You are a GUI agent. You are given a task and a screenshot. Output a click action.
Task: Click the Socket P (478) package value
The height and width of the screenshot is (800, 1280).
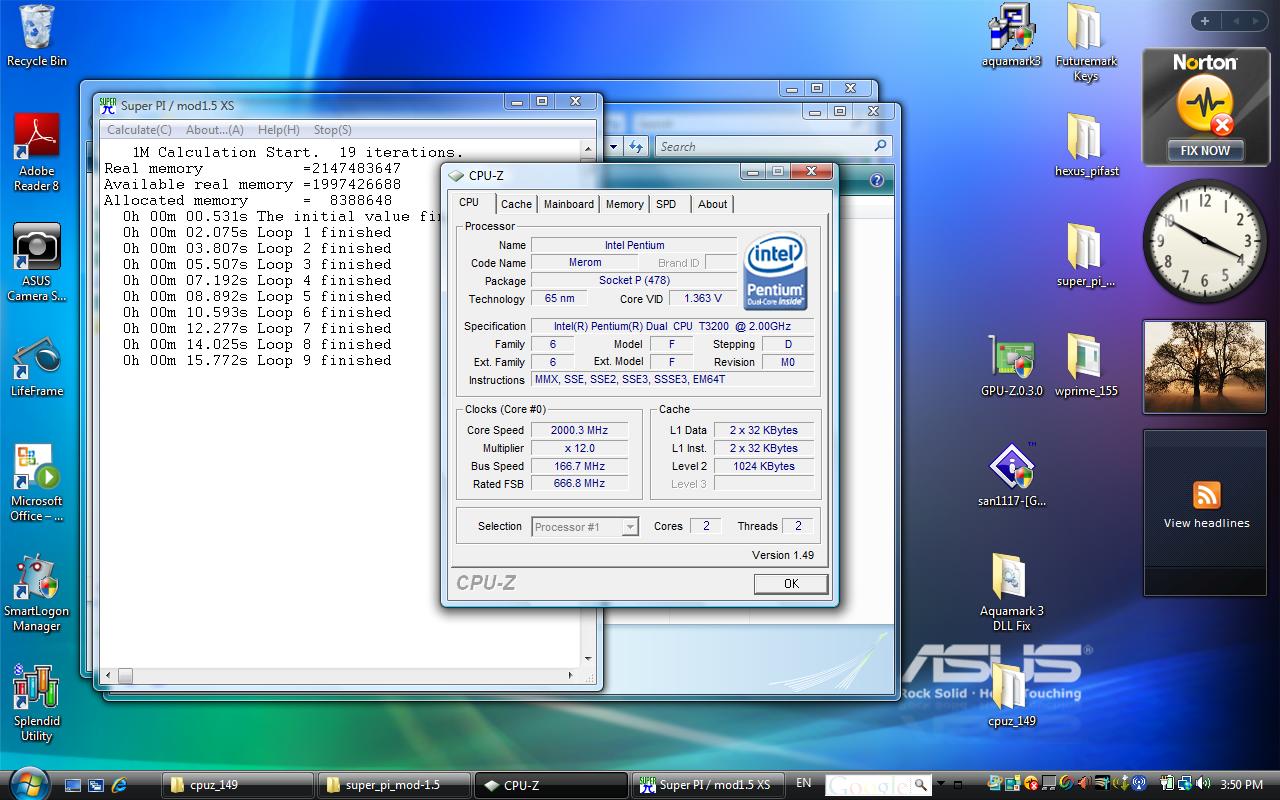click(634, 280)
